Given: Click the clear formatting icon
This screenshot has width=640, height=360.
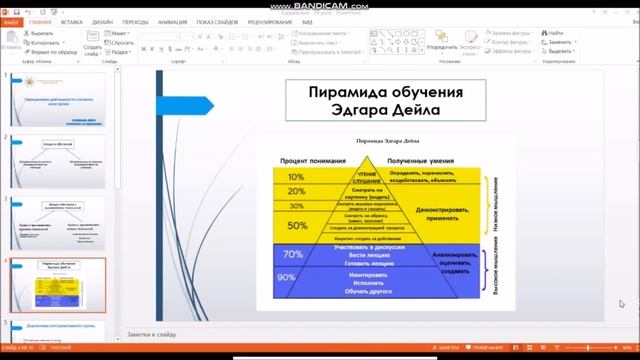Looking at the screenshot, I should 221,37.
